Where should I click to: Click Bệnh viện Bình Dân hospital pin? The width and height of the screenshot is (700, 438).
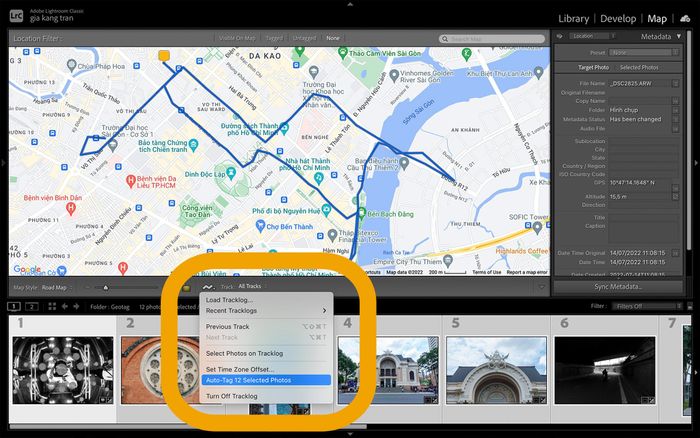pos(71,208)
